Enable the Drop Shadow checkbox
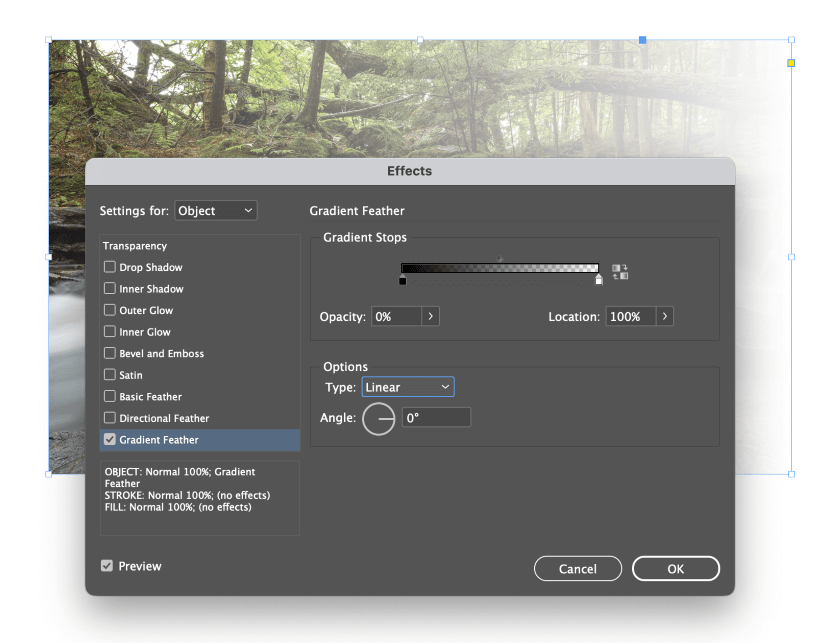833x643 pixels. [x=110, y=267]
